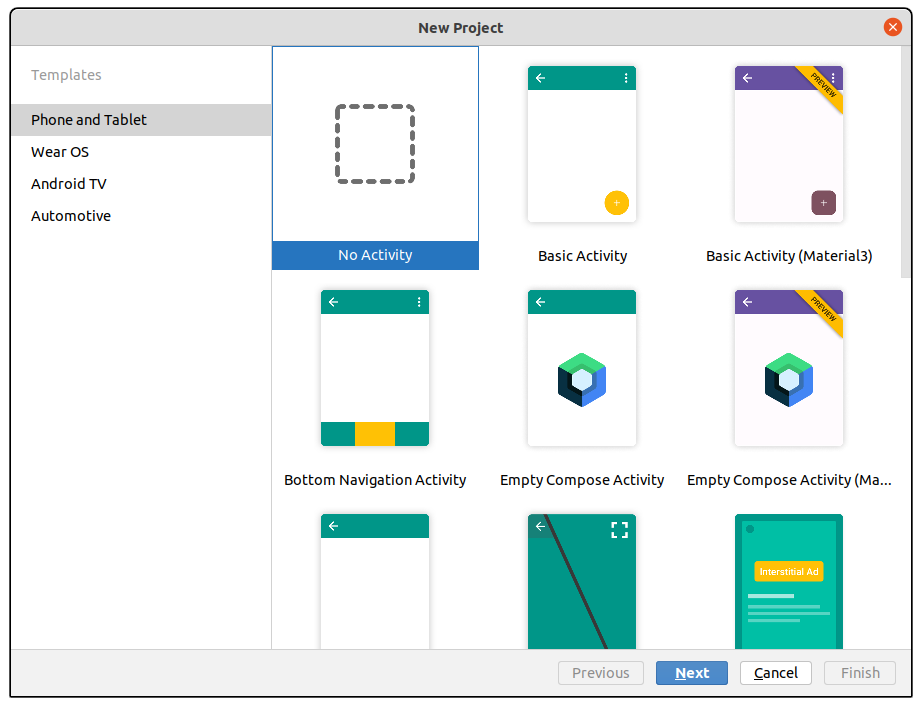The width and height of the screenshot is (922, 707).
Task: Click the plus button in Basic Activity (Material3) preview
Action: click(x=823, y=203)
